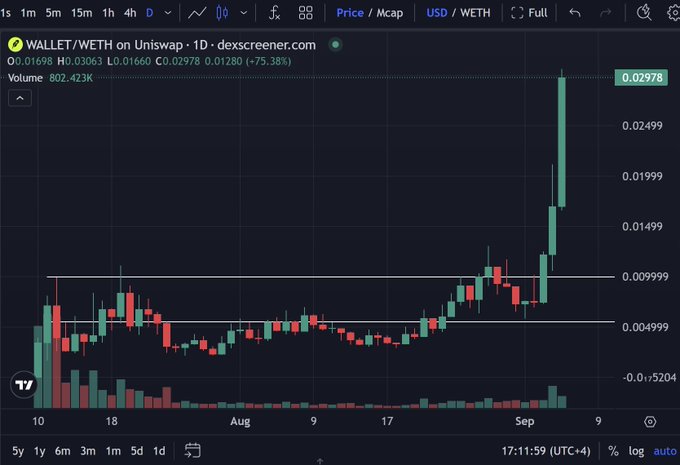Toggle log scale
The height and width of the screenshot is (465, 680).
point(636,451)
